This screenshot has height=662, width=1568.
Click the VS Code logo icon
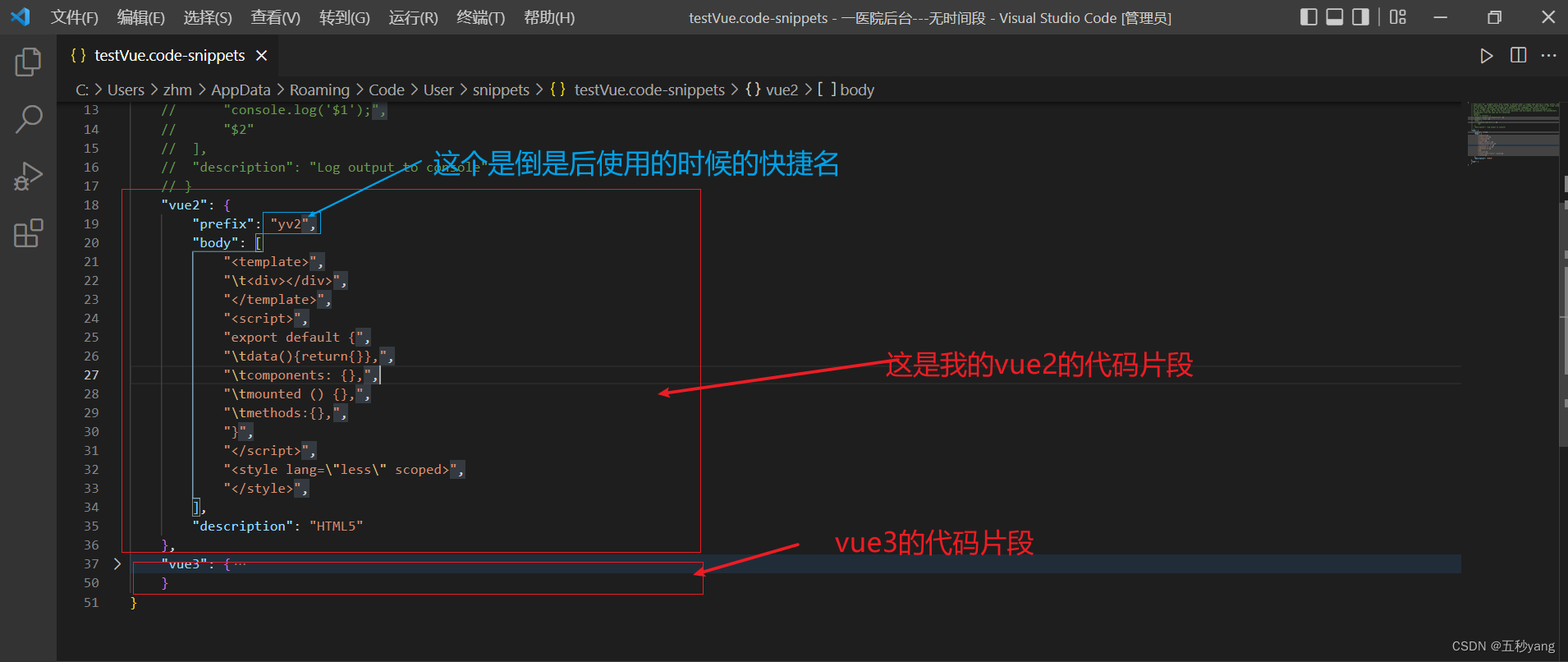[21, 16]
